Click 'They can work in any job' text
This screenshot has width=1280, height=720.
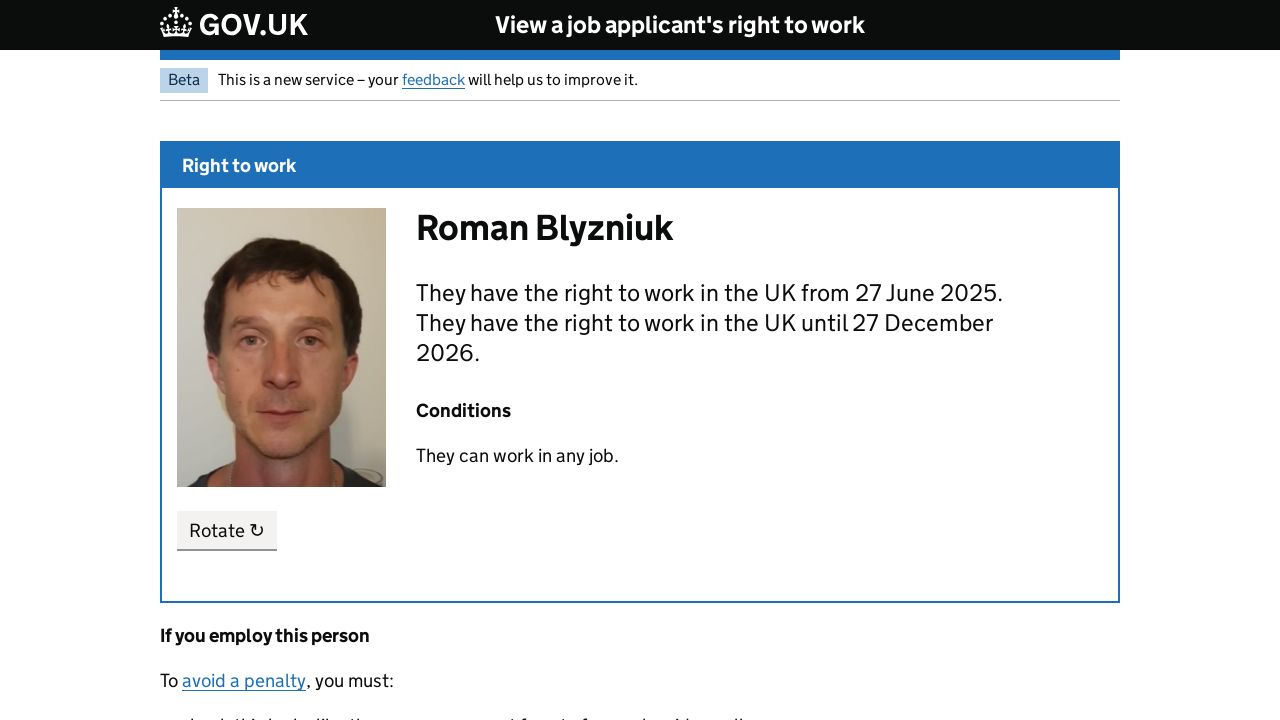click(x=517, y=456)
